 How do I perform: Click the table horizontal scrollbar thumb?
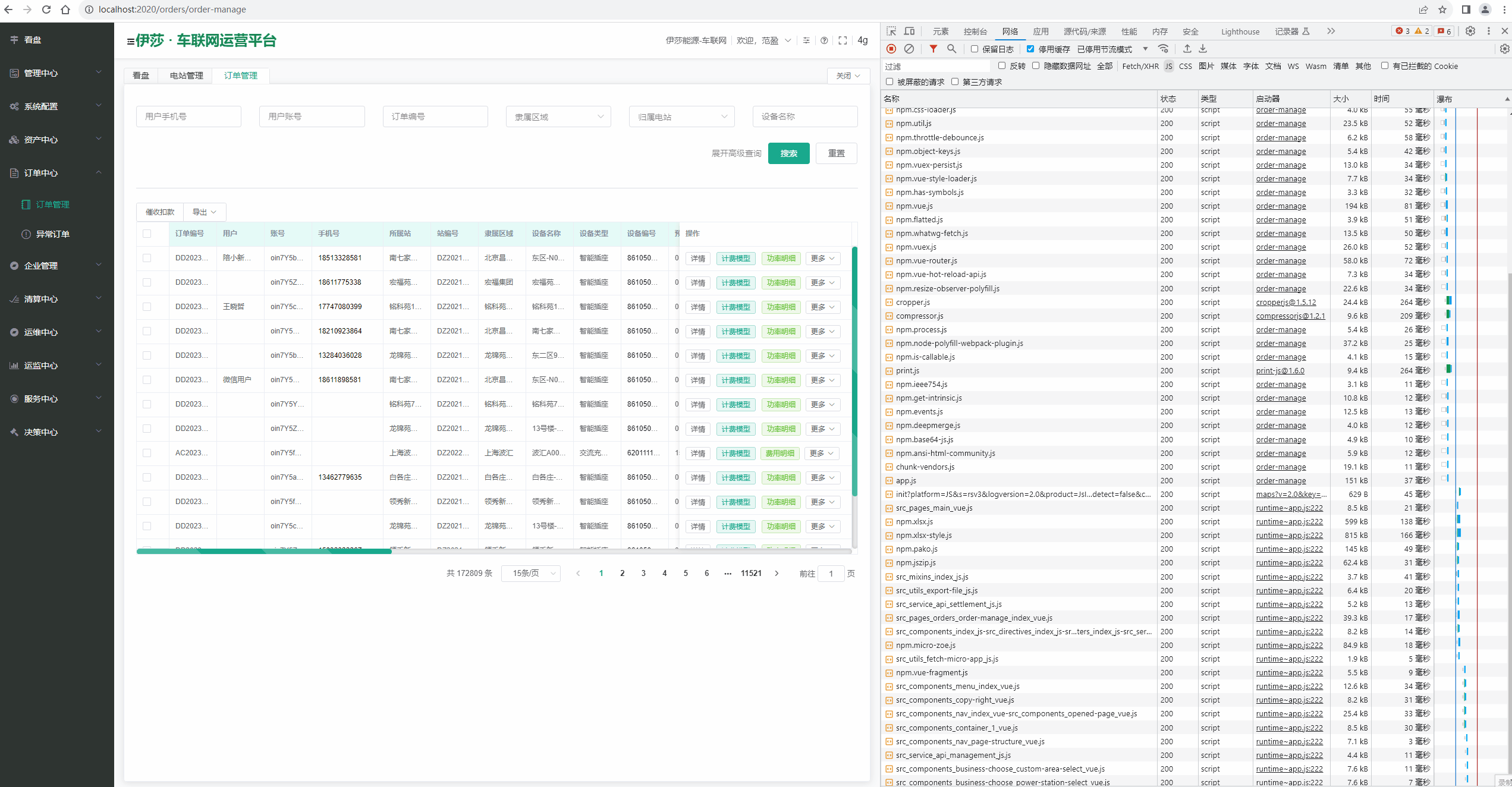[x=264, y=552]
